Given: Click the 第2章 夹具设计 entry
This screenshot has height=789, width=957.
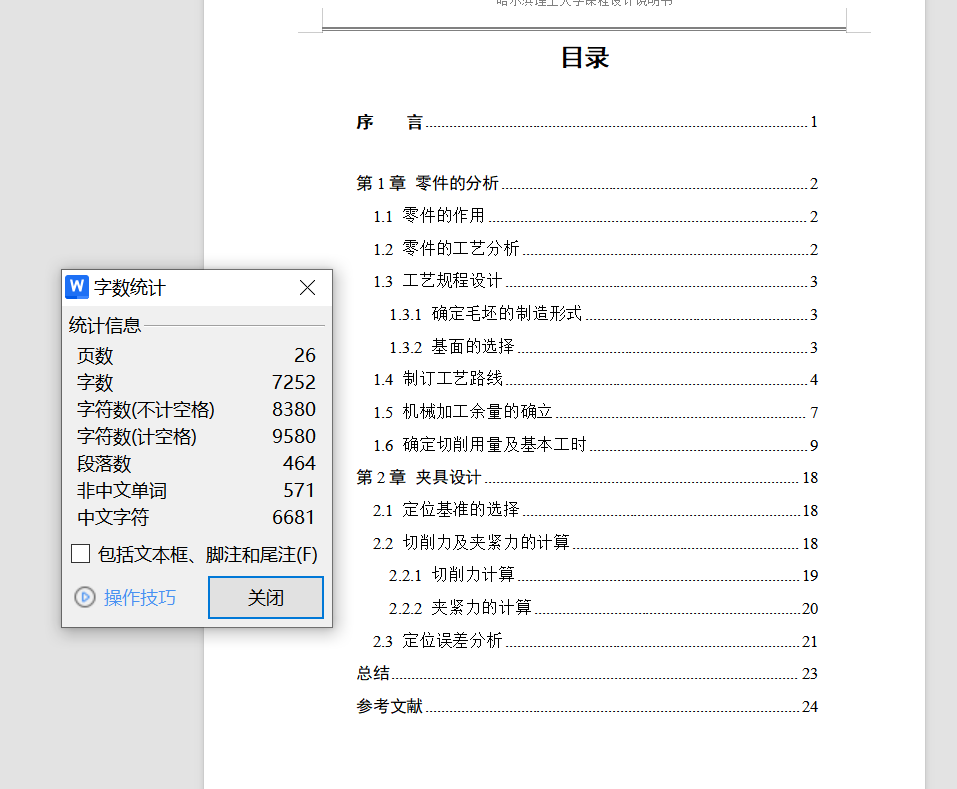Looking at the screenshot, I should (x=417, y=477).
